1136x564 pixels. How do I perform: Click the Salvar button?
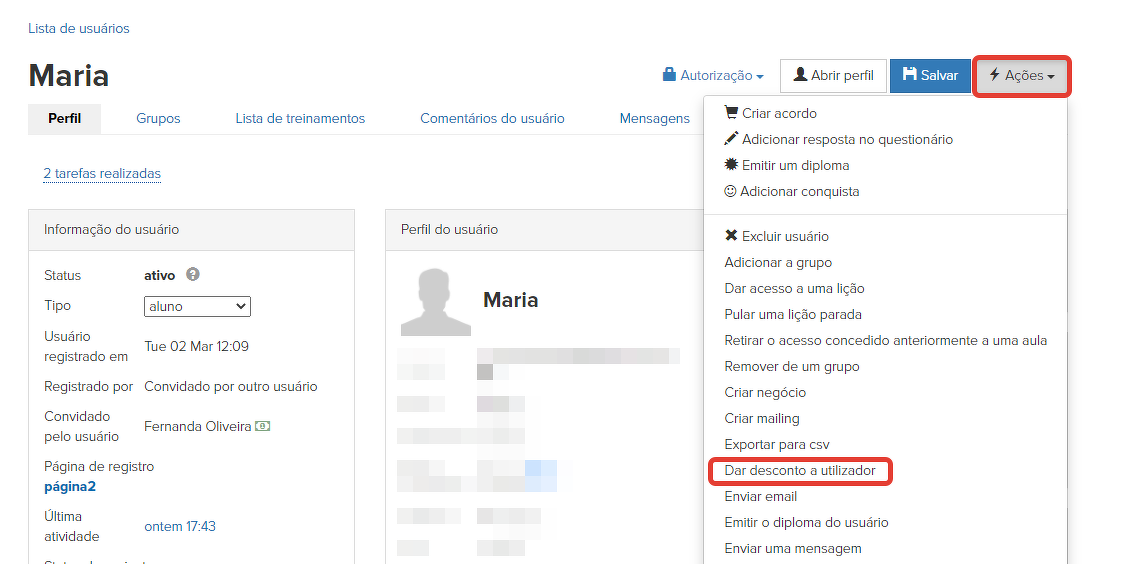930,75
